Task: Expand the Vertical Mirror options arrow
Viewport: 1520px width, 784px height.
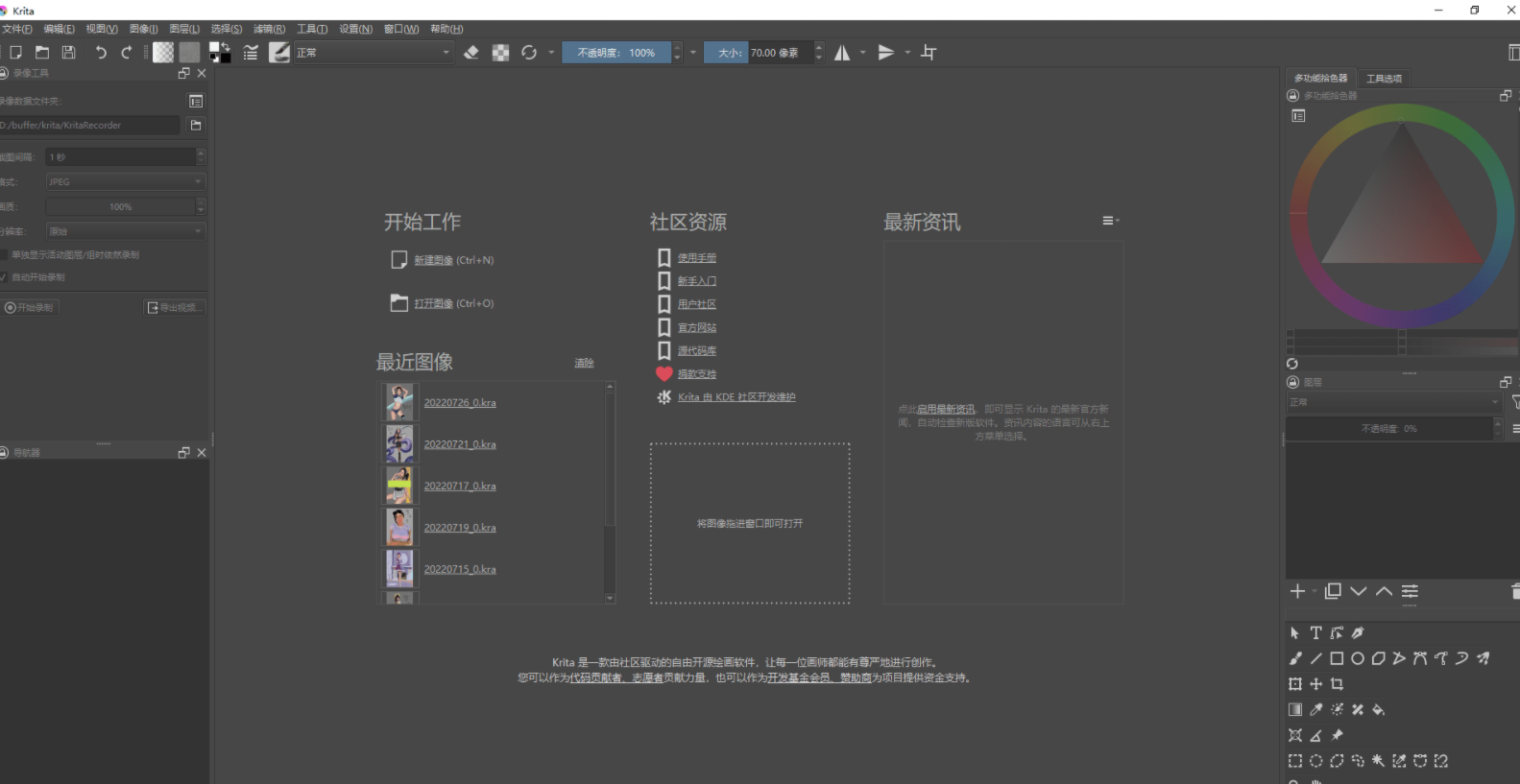Action: (x=906, y=53)
